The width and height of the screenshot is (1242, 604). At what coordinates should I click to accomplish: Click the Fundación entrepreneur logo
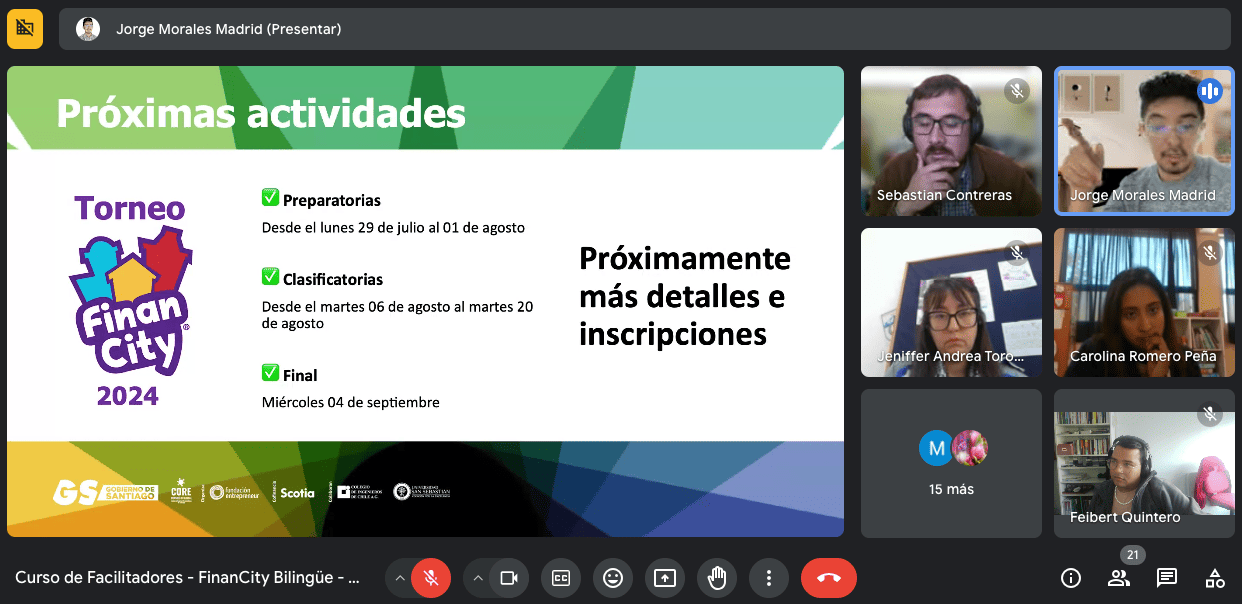[235, 492]
